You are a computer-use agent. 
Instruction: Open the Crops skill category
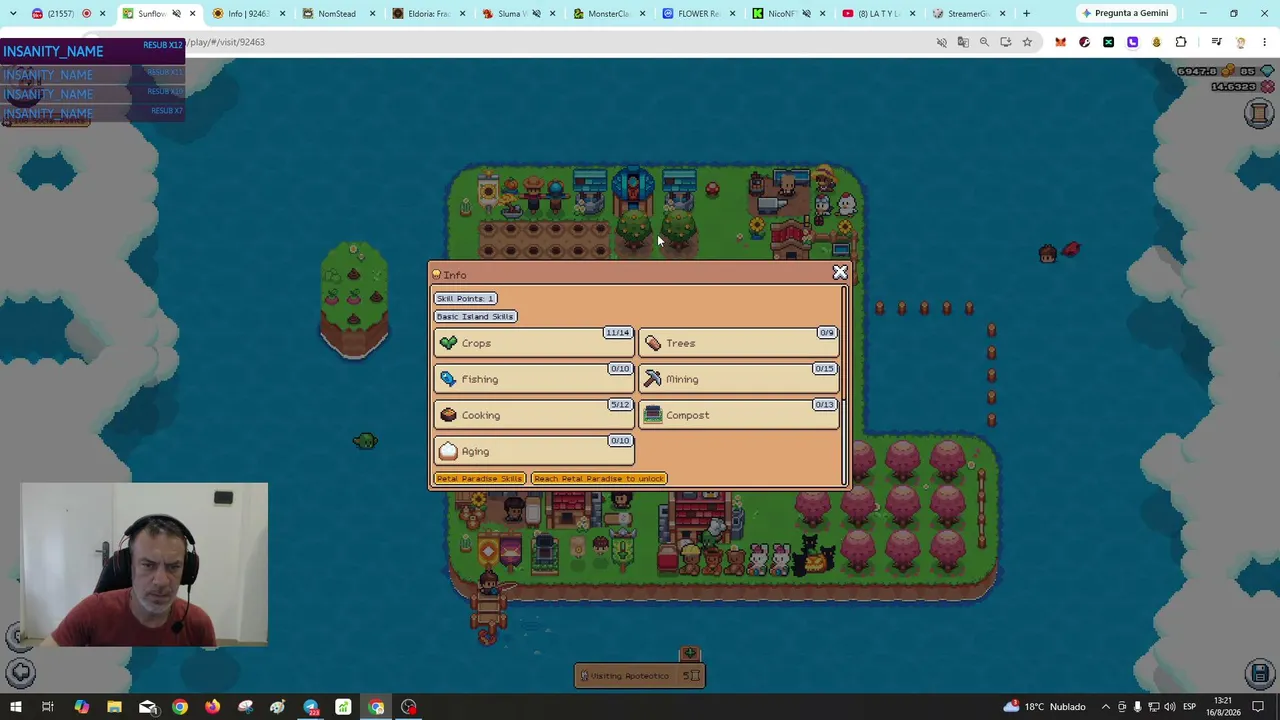click(534, 343)
